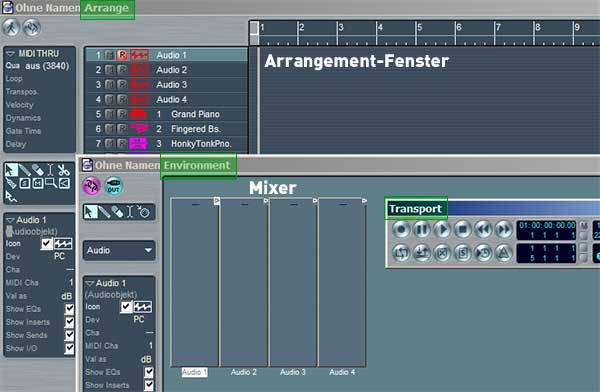The width and height of the screenshot is (600, 392).
Task: Select the Pencil tool in the Environment toolbox
Action: tap(104, 212)
